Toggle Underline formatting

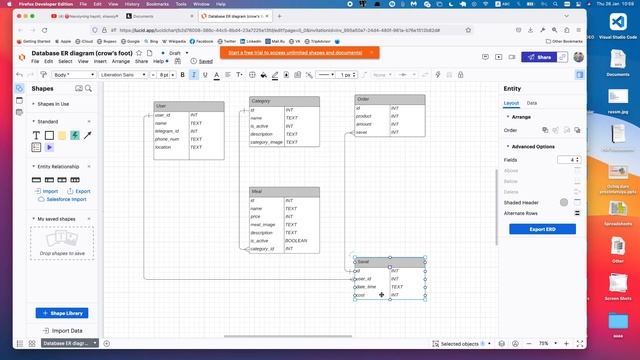(x=205, y=75)
